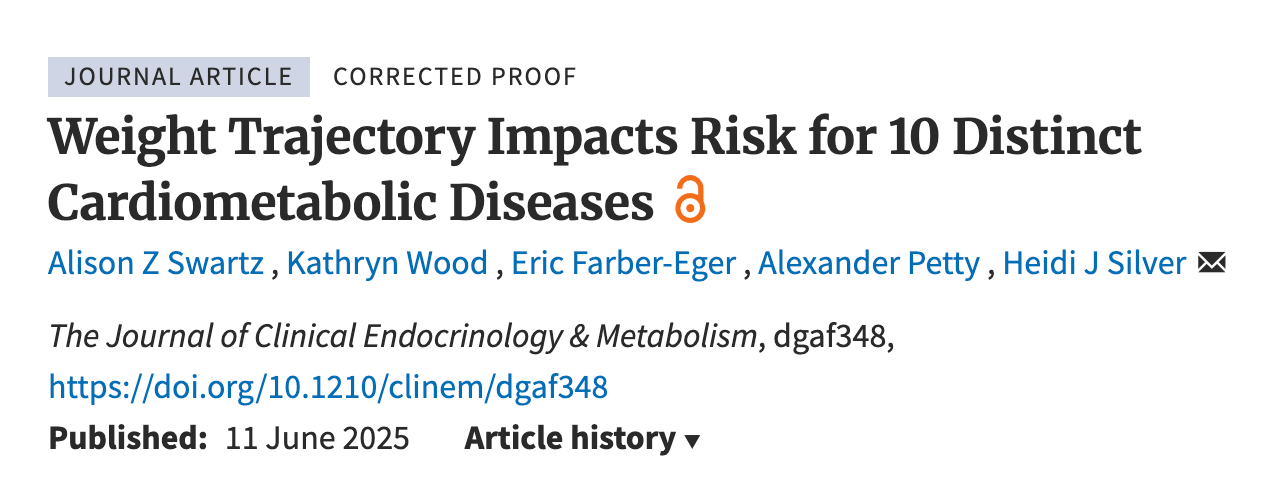Viewport: 1284px width, 492px height.
Task: Open author Alison Z Swartz's profile link
Action: [156, 264]
